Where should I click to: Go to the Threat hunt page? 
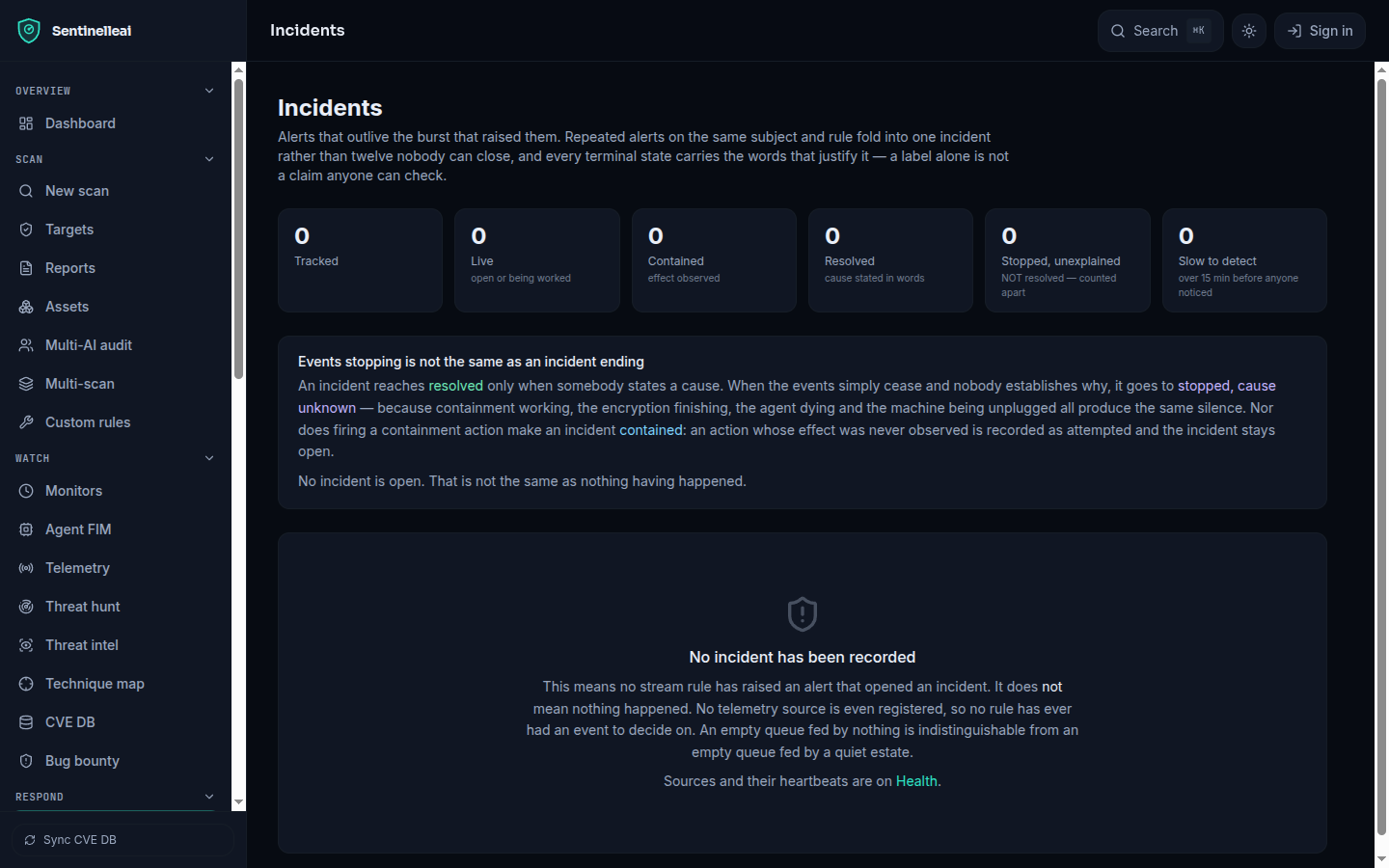[x=116, y=607]
